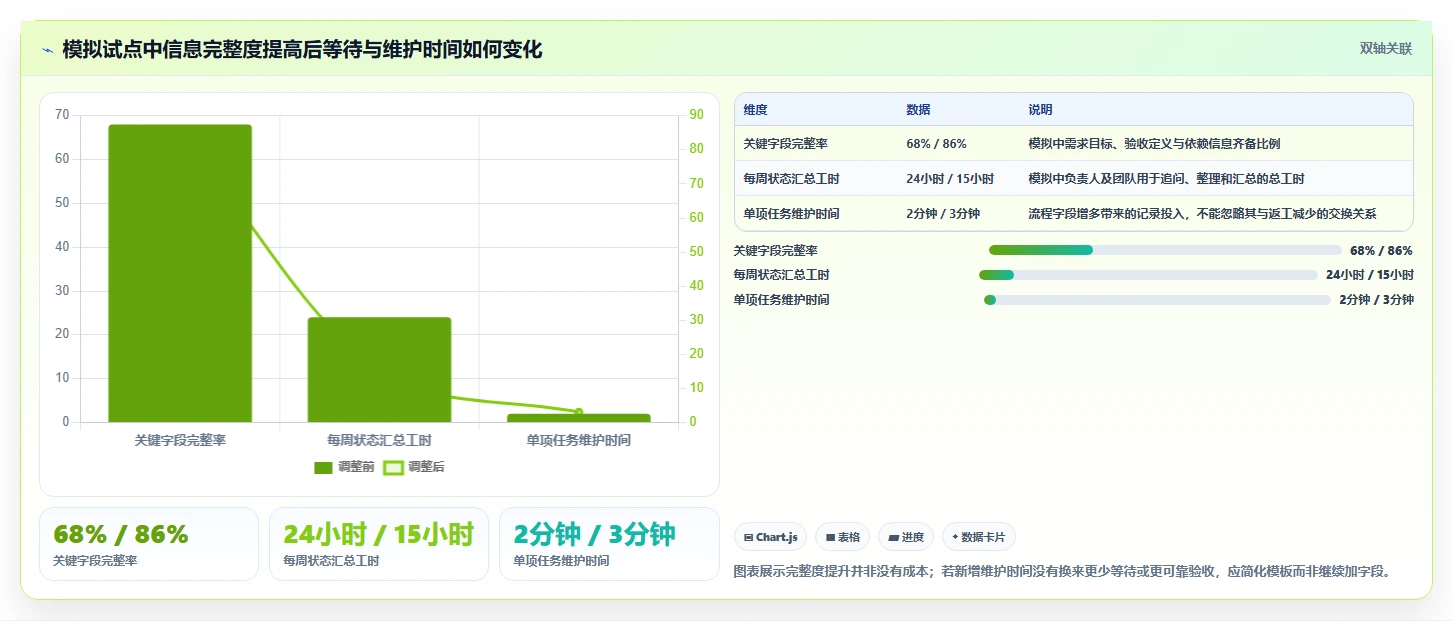
Task: Click the lightning icon beside the title
Action: [47, 50]
